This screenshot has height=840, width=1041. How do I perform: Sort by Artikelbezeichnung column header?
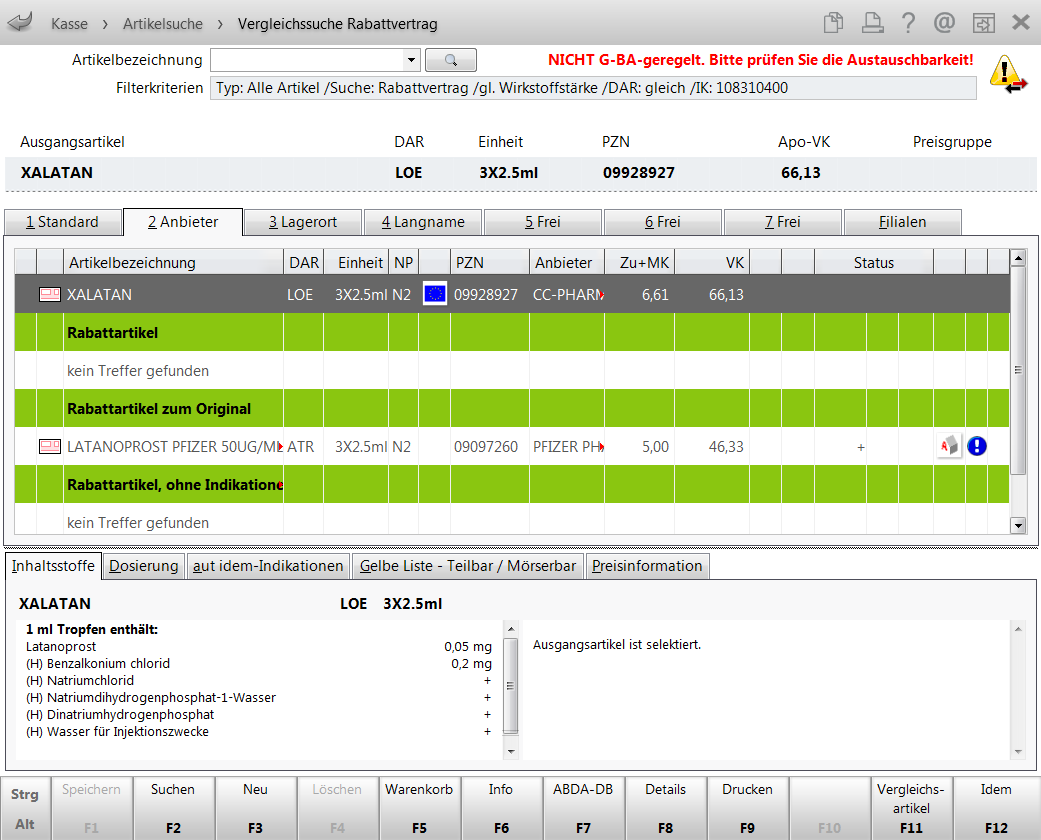coord(173,262)
